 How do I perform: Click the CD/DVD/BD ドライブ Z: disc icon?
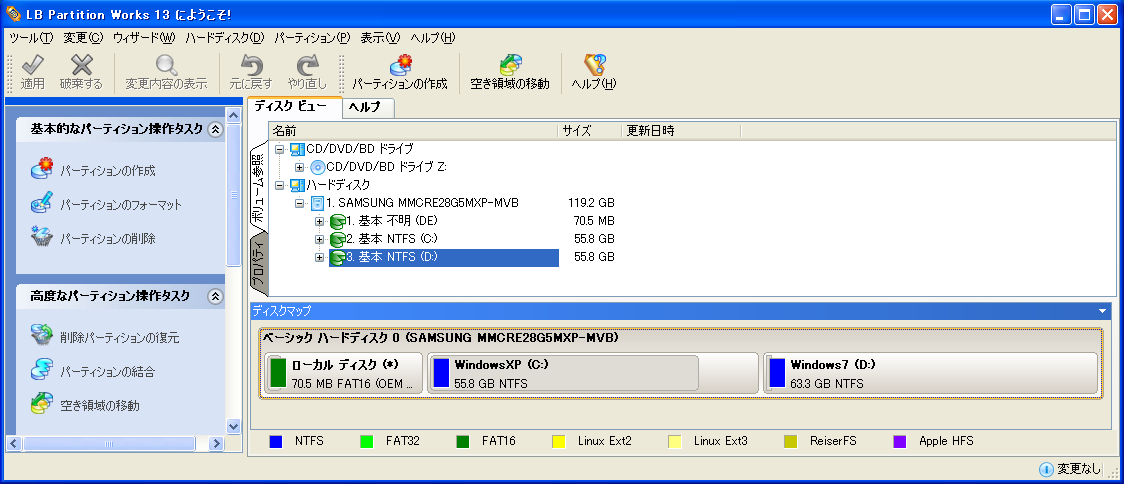tap(318, 167)
